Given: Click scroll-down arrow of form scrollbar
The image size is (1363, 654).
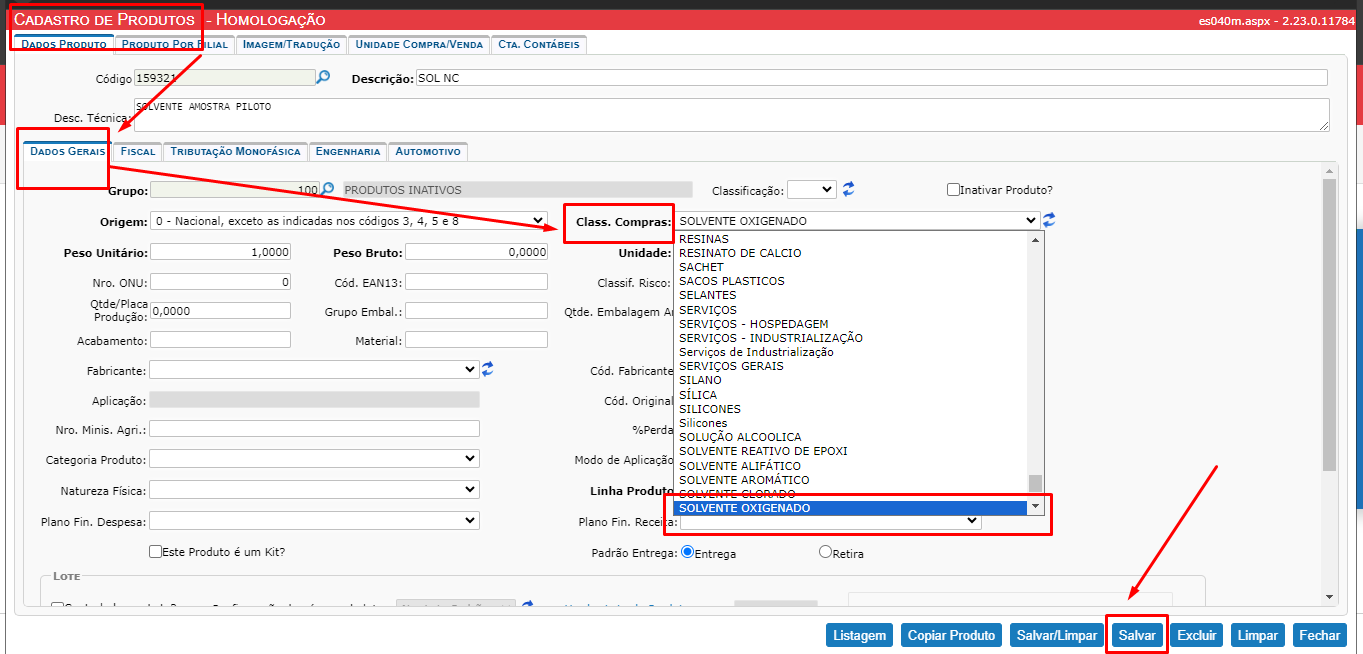Looking at the screenshot, I should click(1329, 596).
